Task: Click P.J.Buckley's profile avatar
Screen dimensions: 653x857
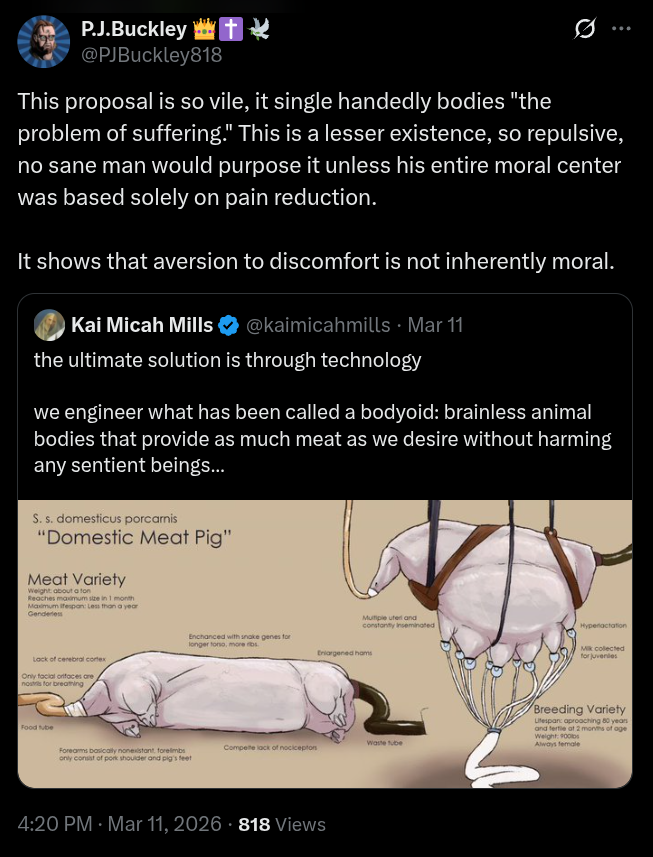Action: [x=44, y=42]
